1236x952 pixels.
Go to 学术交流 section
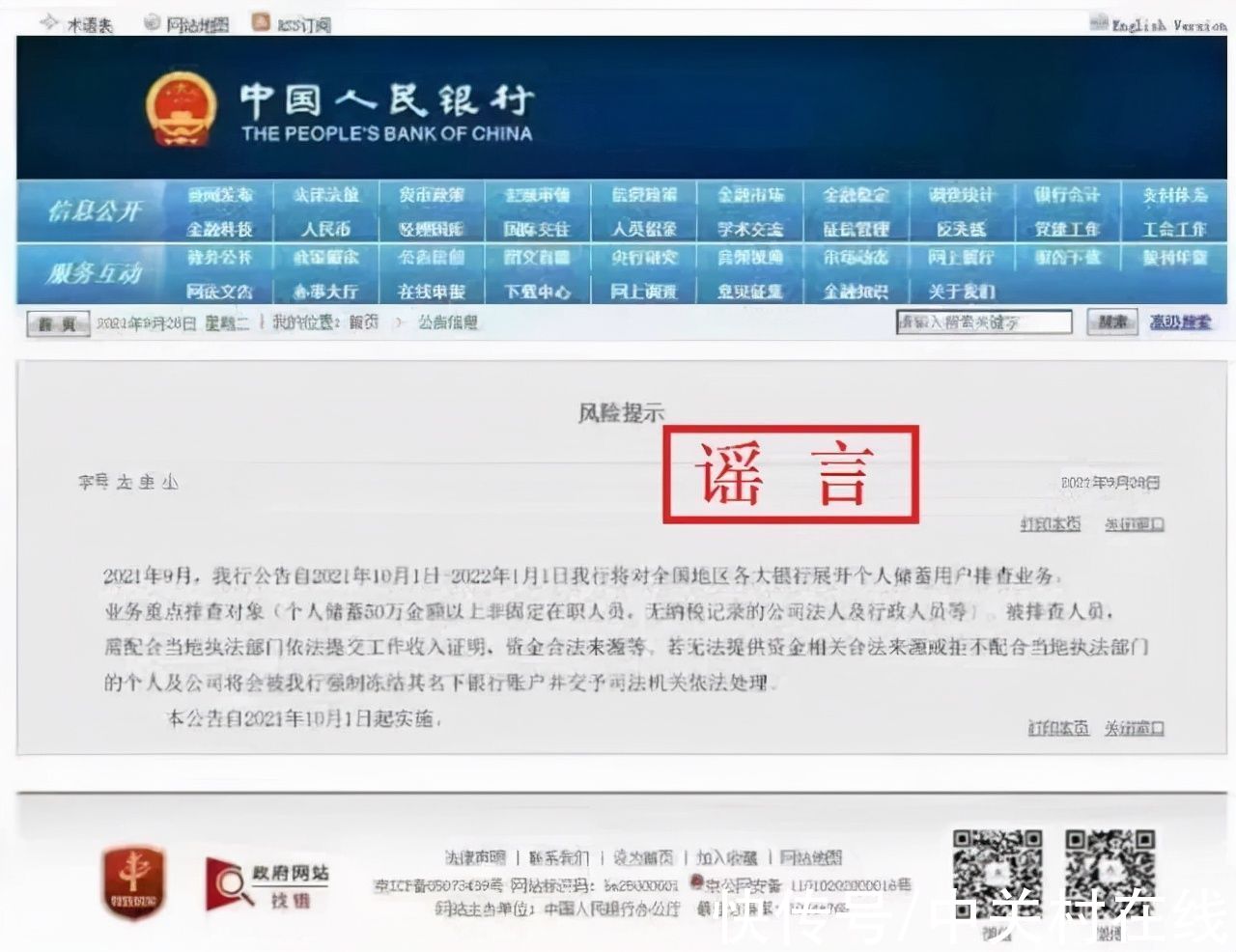pyautogui.click(x=750, y=230)
